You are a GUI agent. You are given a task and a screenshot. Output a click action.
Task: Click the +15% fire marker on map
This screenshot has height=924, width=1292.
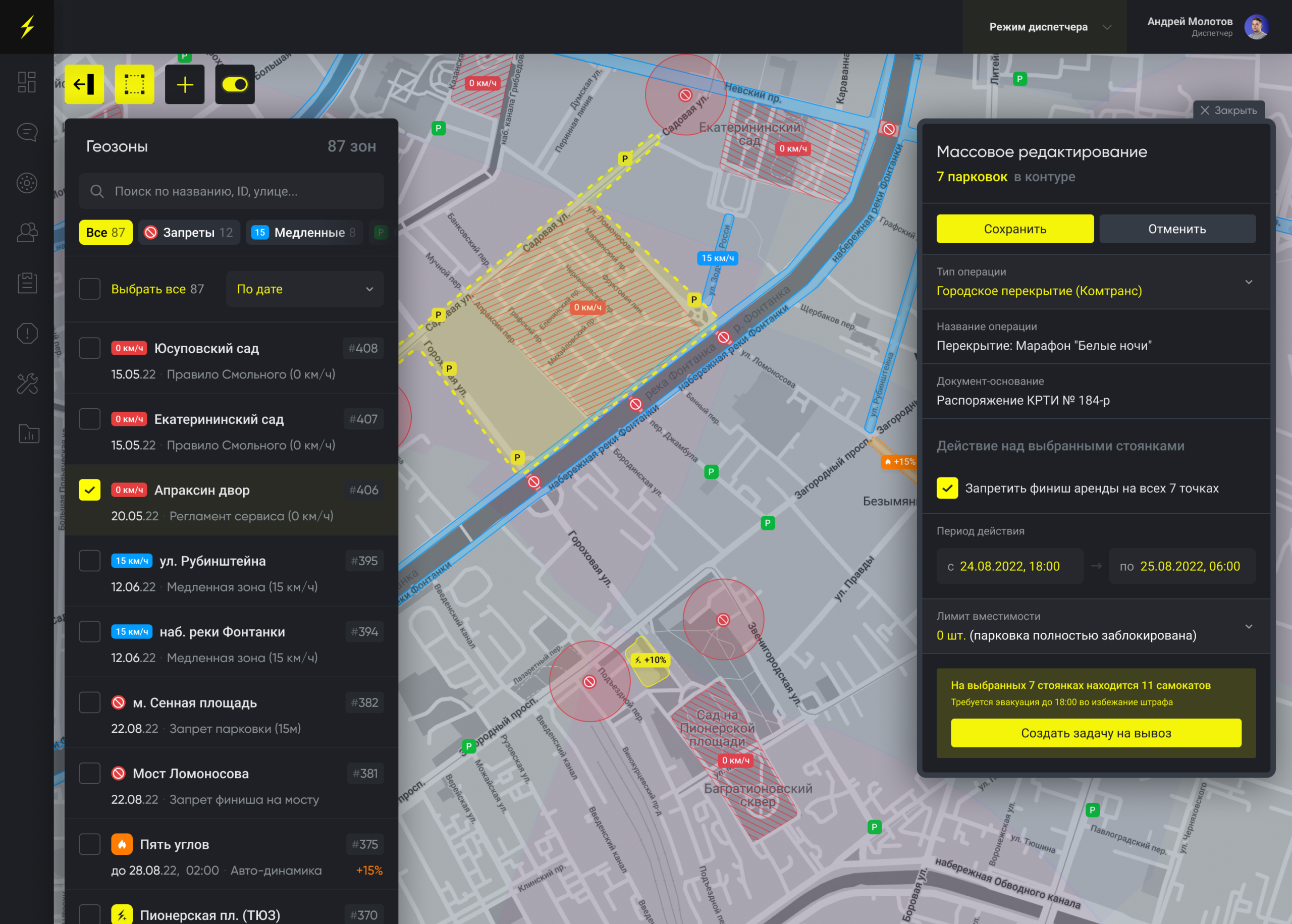899,461
